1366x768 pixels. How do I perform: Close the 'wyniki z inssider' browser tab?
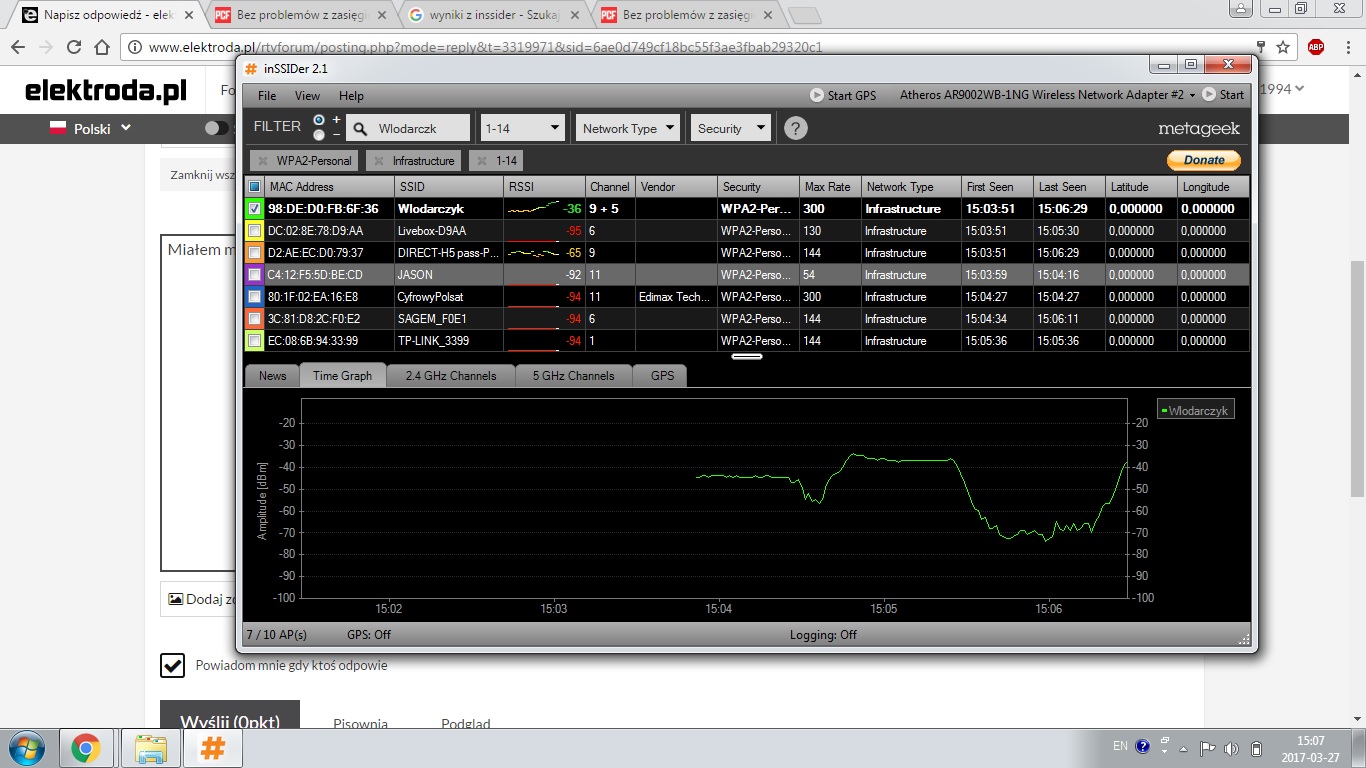tap(577, 15)
